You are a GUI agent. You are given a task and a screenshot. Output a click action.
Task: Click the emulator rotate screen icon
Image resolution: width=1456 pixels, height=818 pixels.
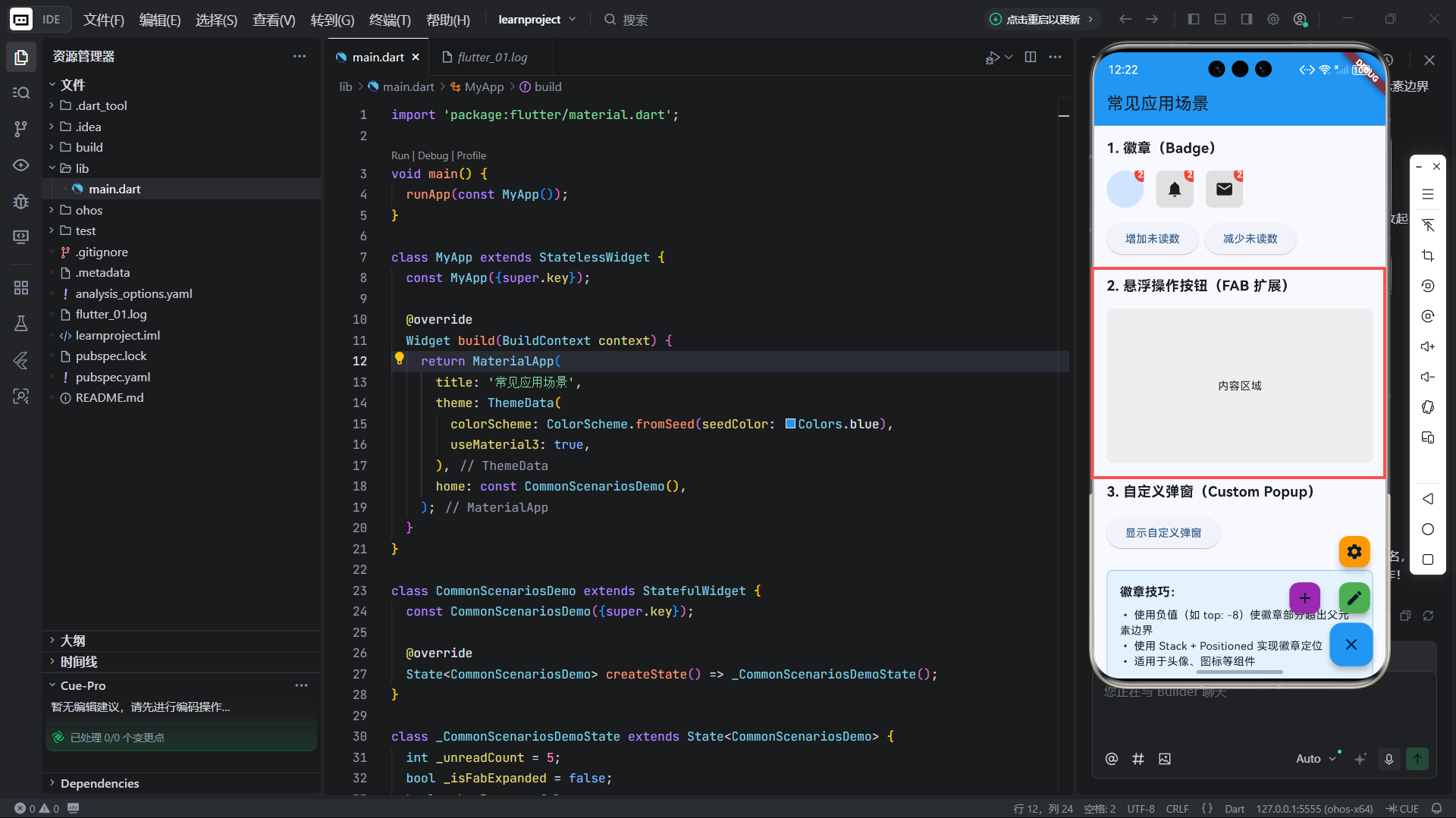click(1428, 407)
